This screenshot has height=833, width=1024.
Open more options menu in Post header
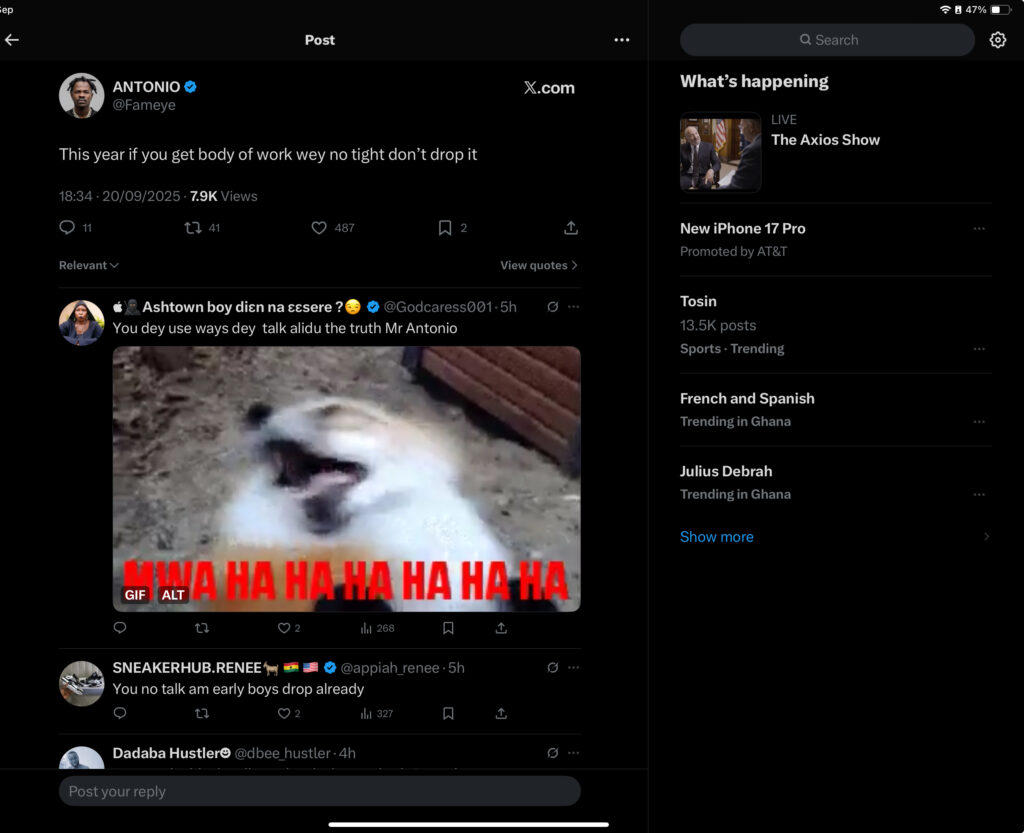(622, 40)
